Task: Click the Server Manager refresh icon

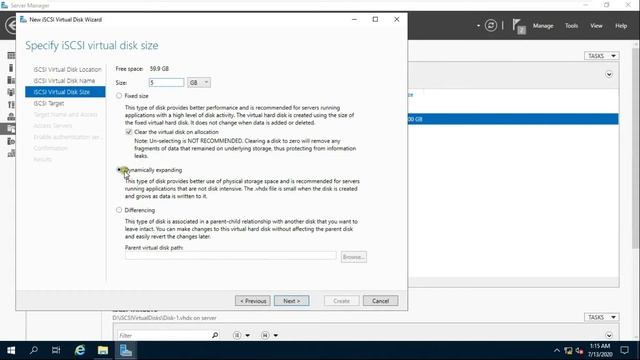Action: (x=491, y=26)
